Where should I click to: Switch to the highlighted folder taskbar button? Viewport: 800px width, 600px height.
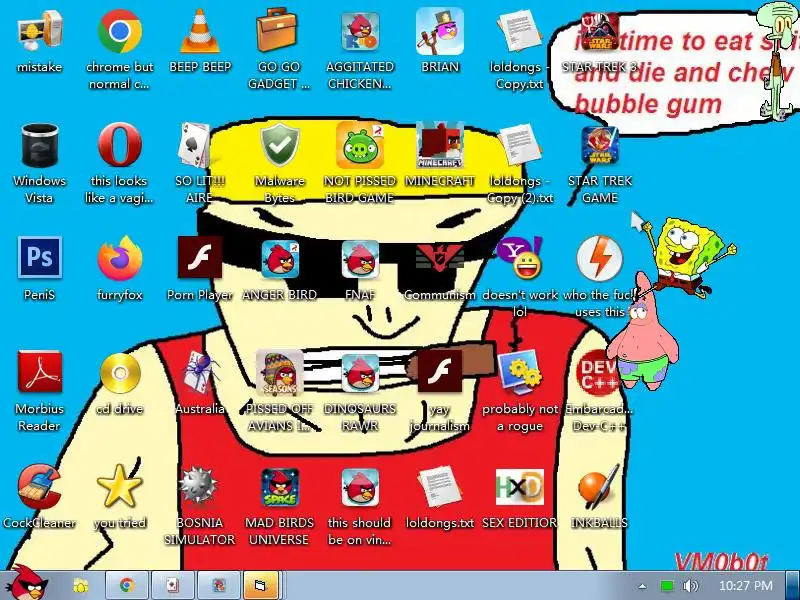[261, 585]
